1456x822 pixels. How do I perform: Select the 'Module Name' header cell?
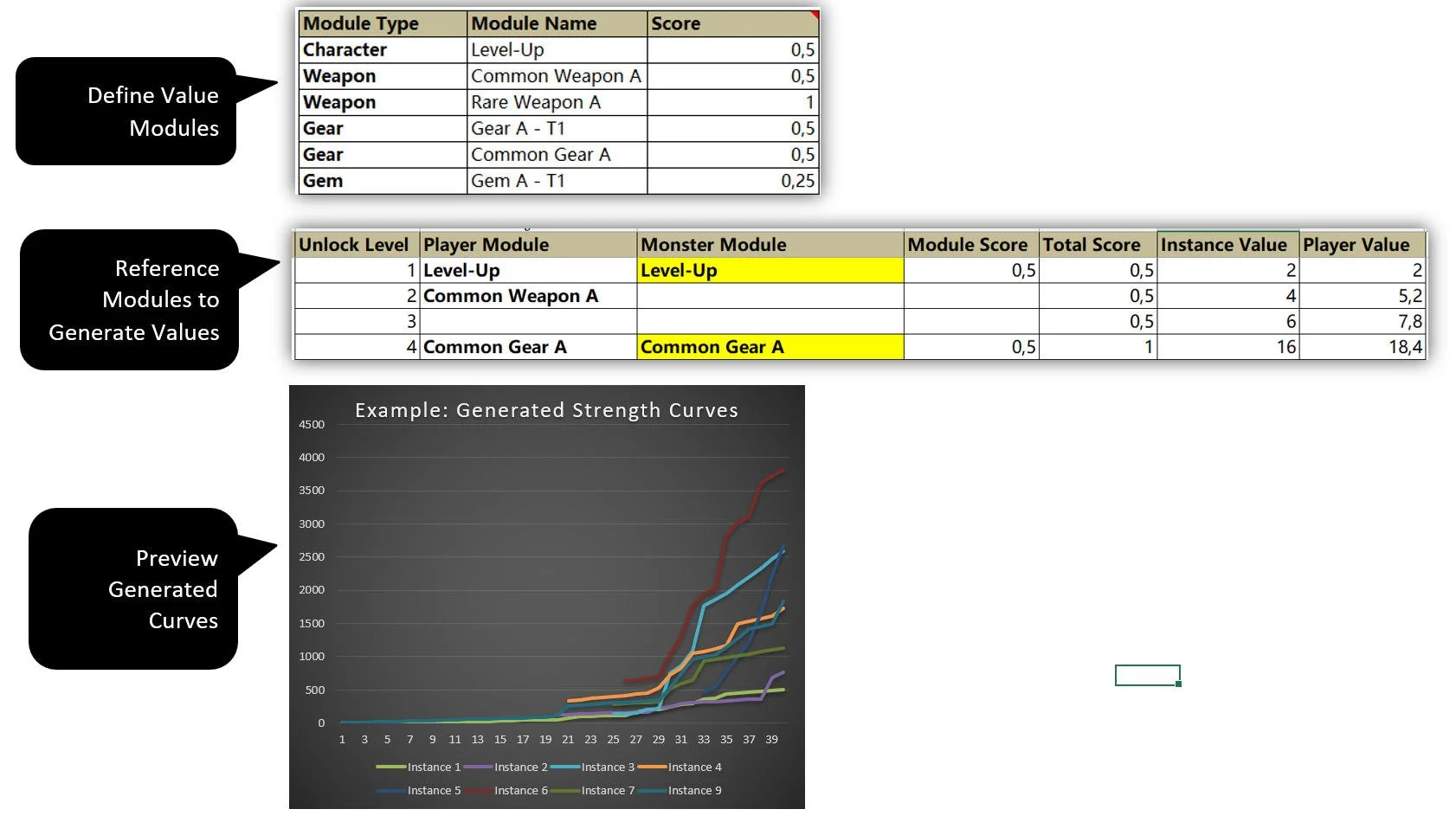[x=557, y=23]
